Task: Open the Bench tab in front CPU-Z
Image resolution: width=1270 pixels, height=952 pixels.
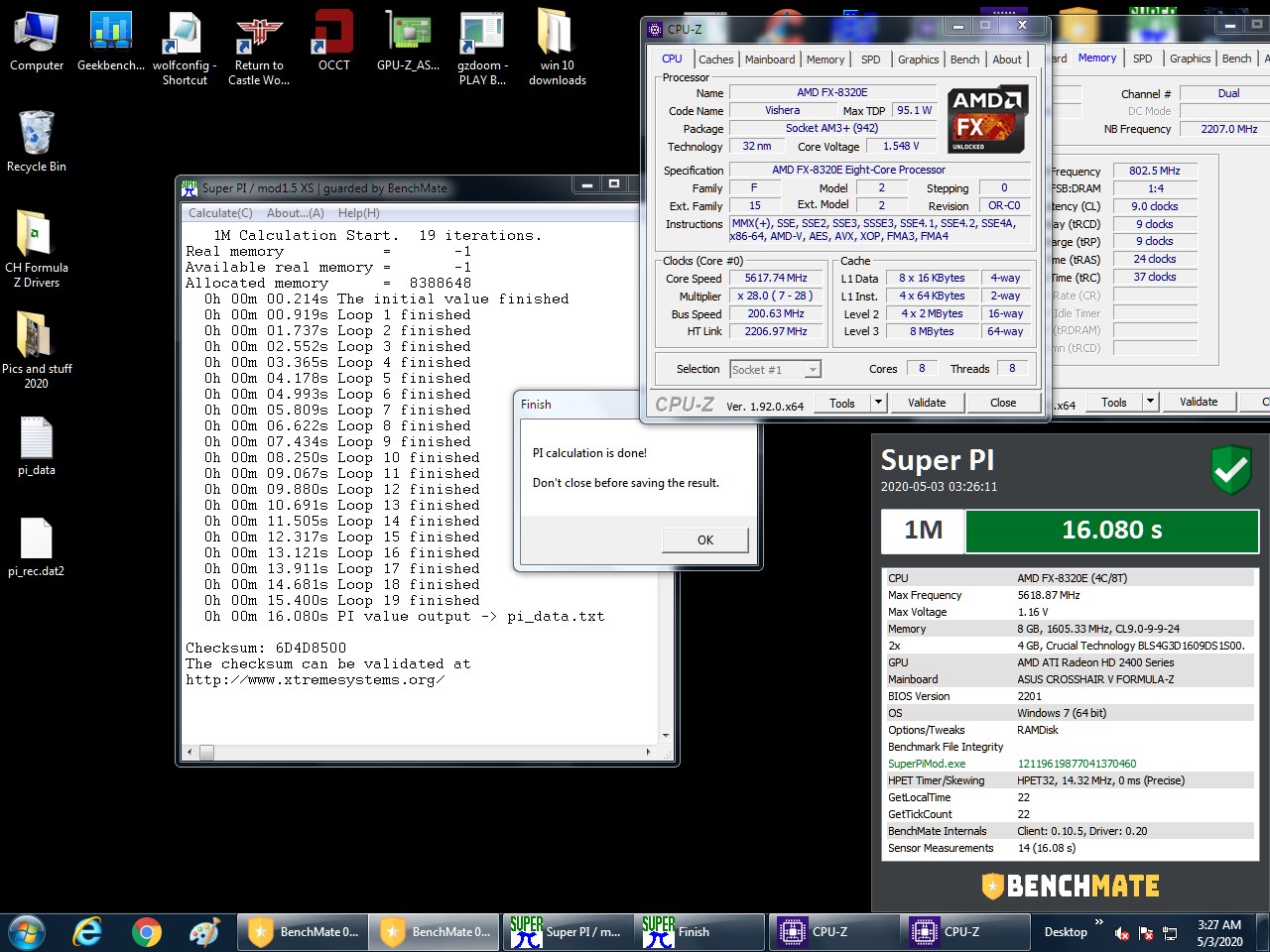Action: [x=964, y=59]
